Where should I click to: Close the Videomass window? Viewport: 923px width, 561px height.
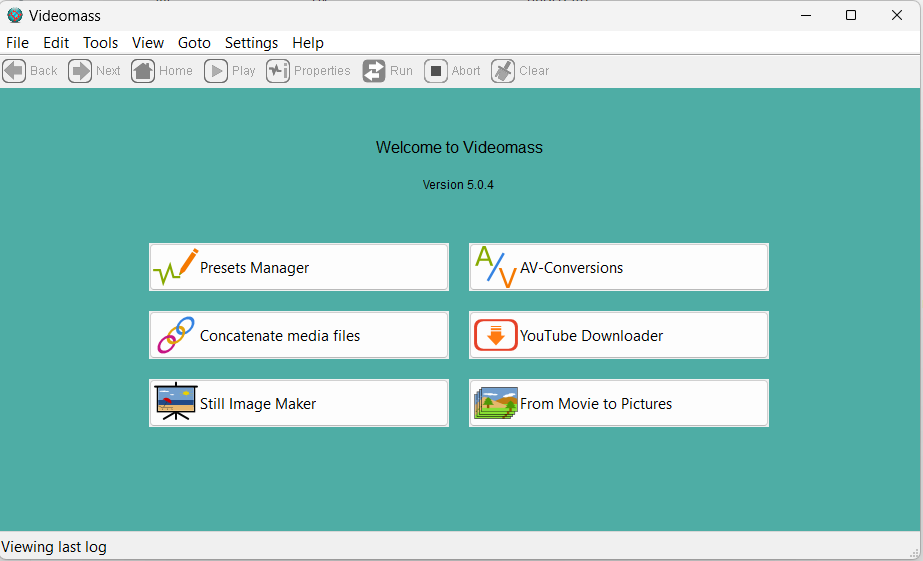[897, 15]
